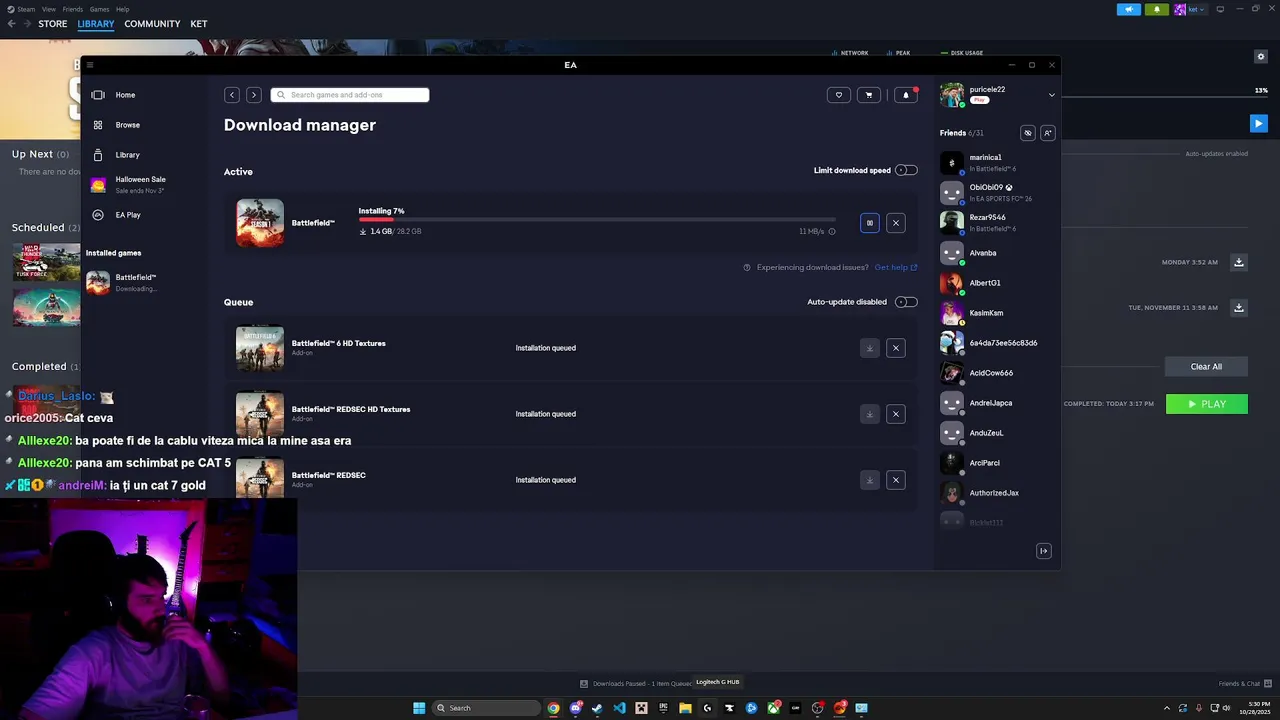Download the Monday 3:52 AM scheduled update
Screen dimensions: 1280x720
pyautogui.click(x=1239, y=262)
